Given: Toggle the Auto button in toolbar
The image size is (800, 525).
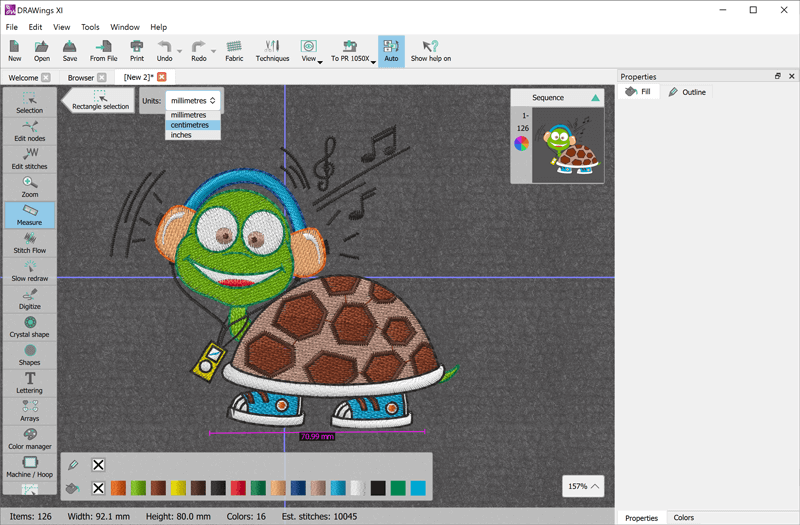Looking at the screenshot, I should [391, 51].
